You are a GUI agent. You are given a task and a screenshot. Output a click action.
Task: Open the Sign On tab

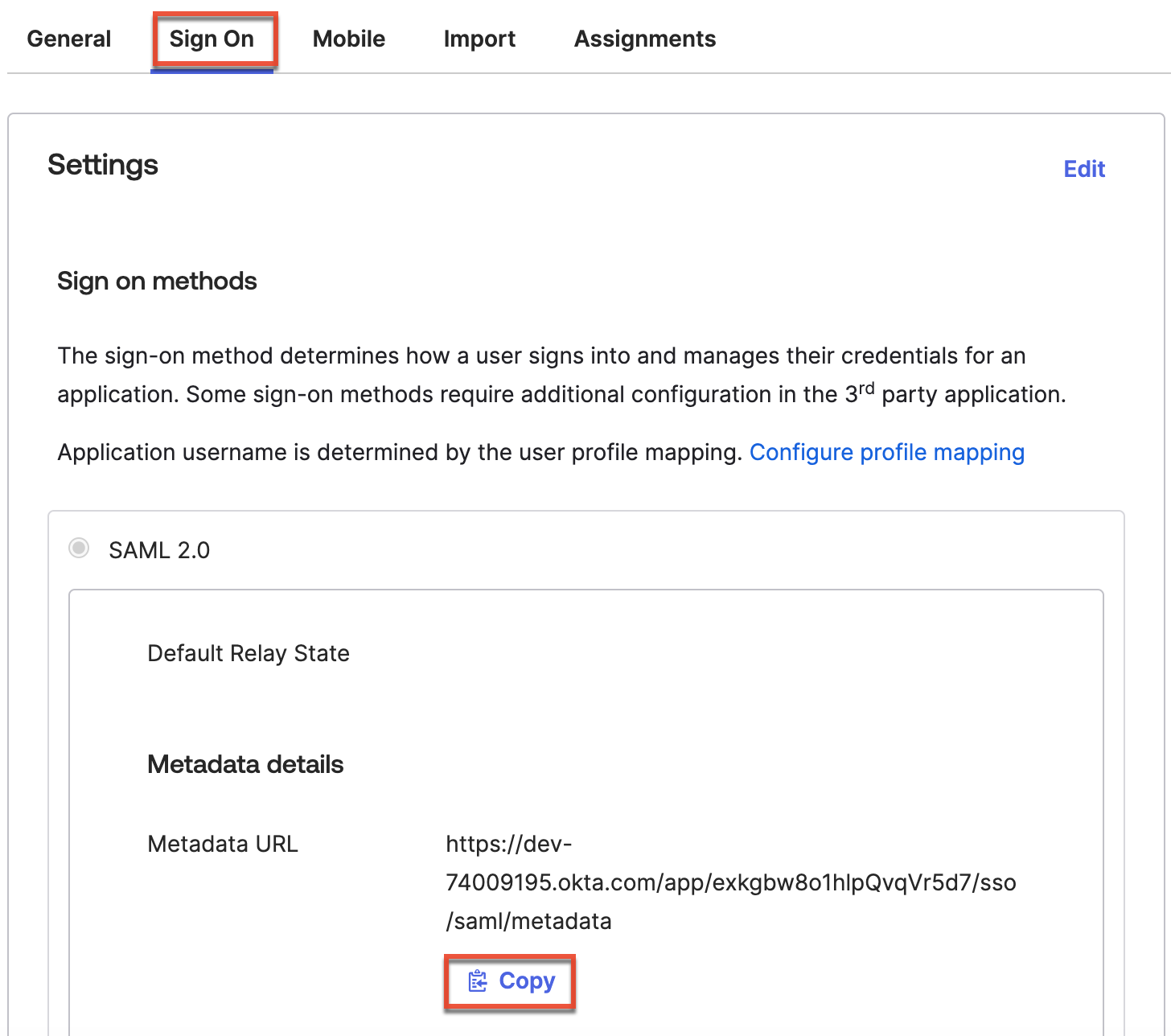(212, 38)
